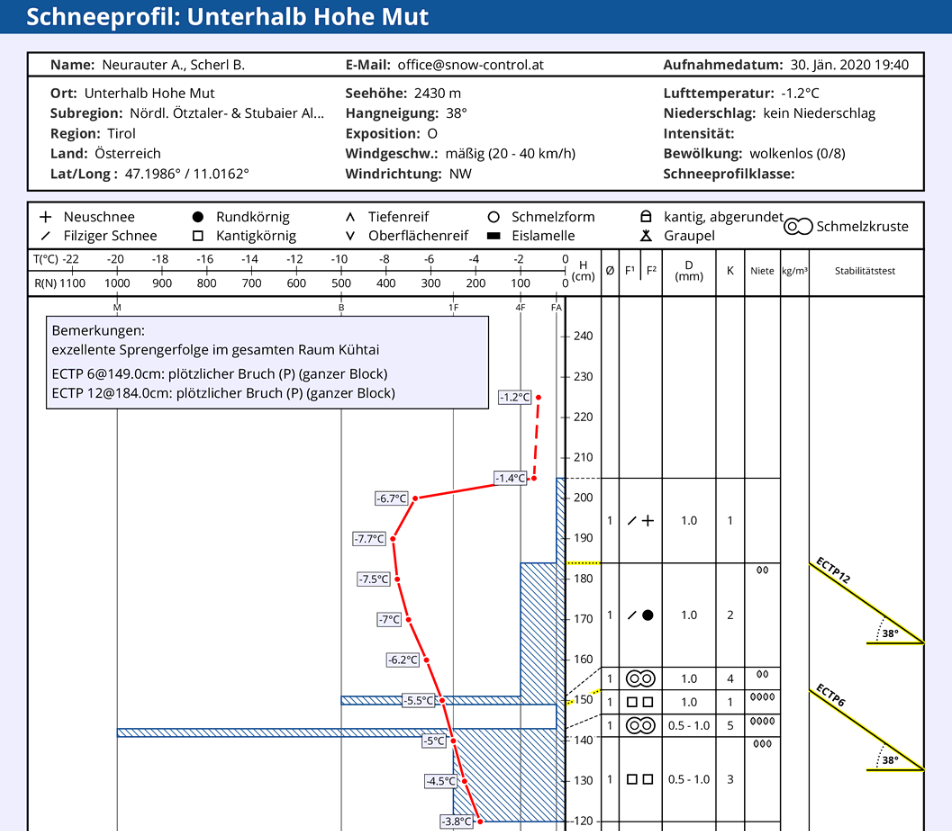Click the plus grain symbol in hardness 1 top layer
952x831 pixels.
[x=648, y=520]
